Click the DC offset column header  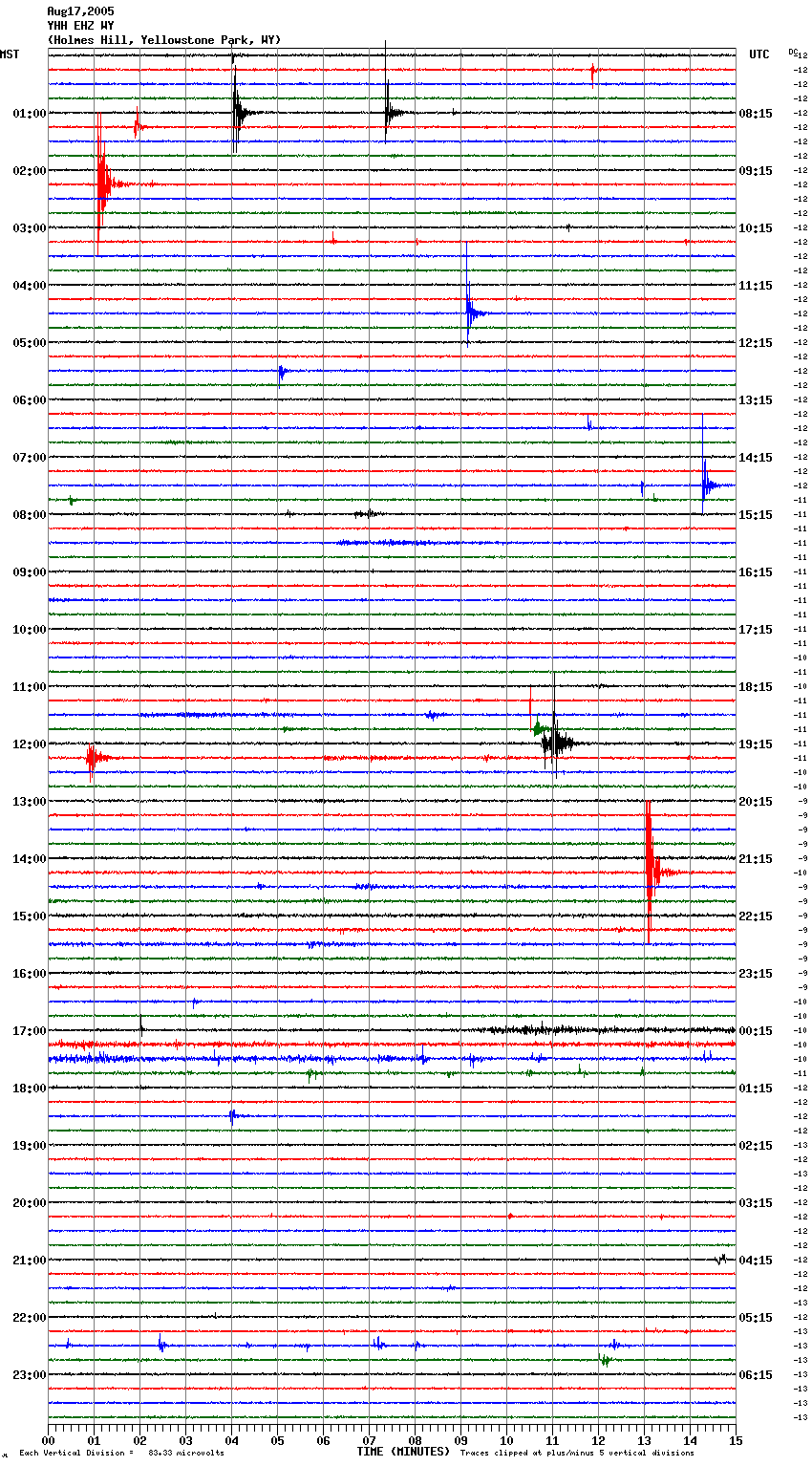pos(793,51)
